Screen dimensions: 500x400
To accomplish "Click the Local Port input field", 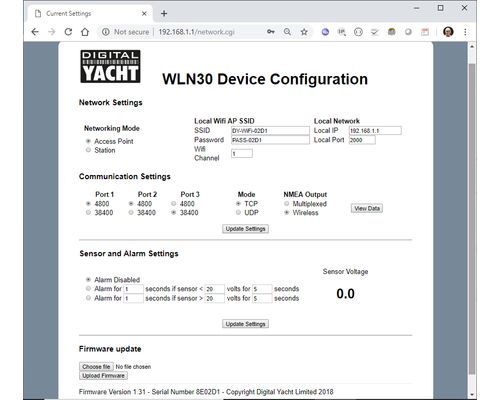I will [x=362, y=140].
